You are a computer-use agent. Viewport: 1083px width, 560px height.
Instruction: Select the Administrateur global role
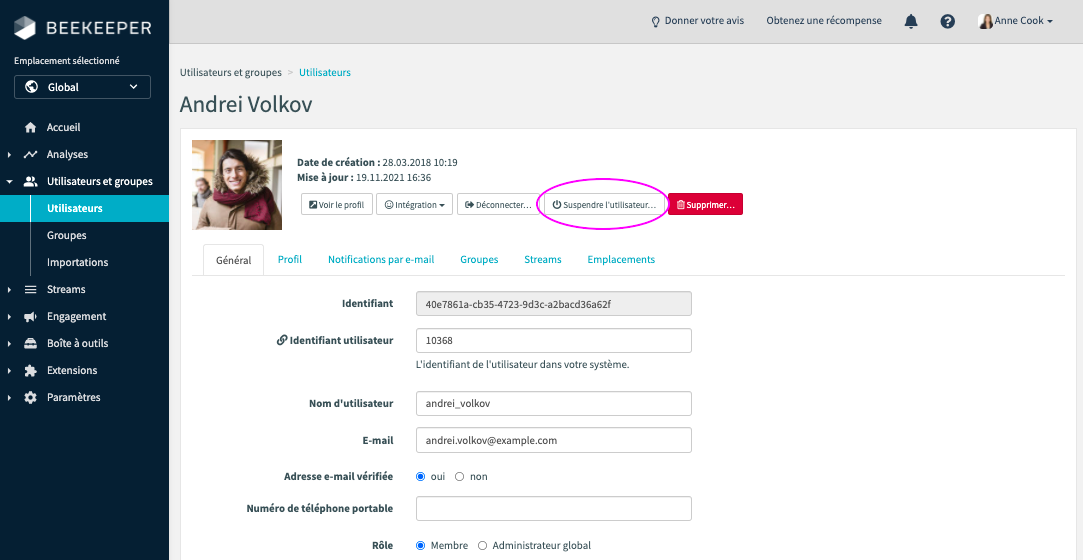pos(483,546)
